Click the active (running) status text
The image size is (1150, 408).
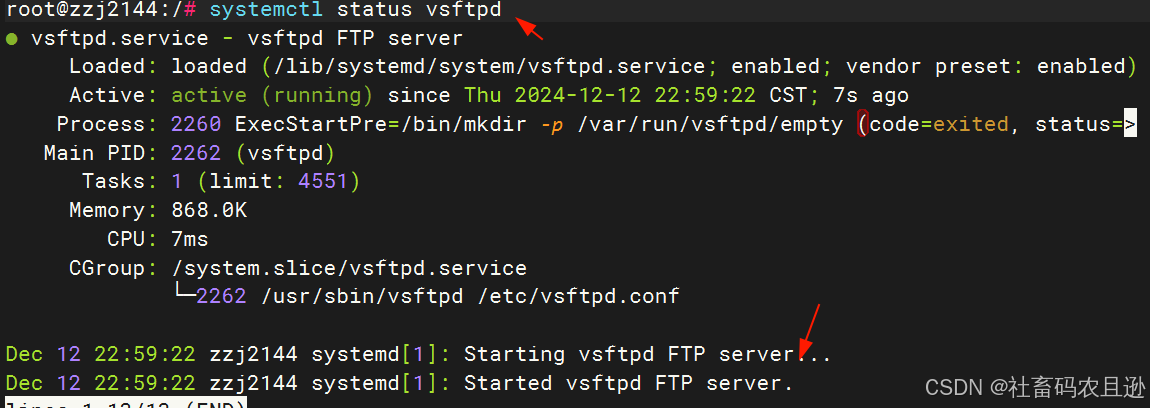point(272,95)
